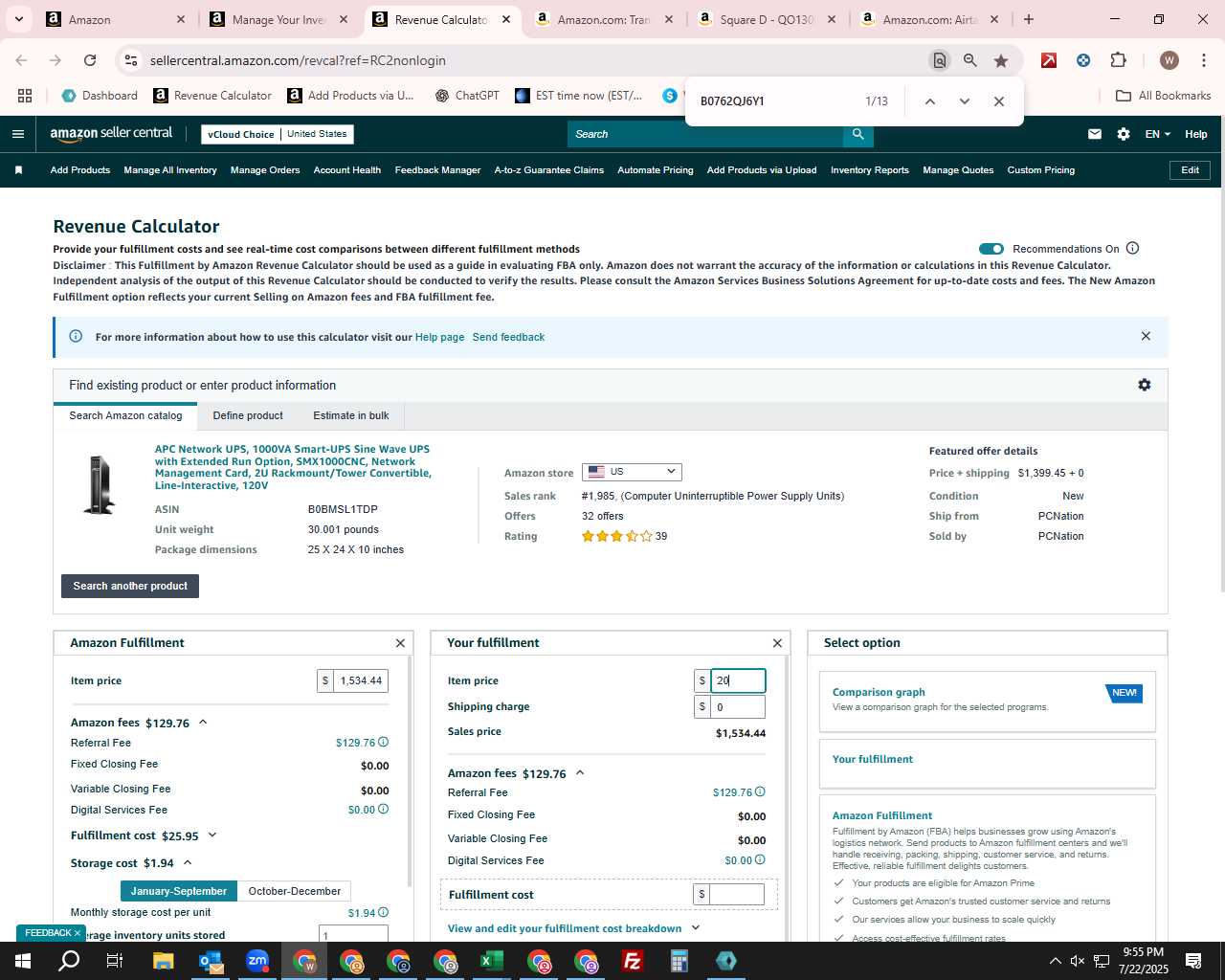
Task: Open the Amazon store US dropdown
Action: pyautogui.click(x=632, y=472)
